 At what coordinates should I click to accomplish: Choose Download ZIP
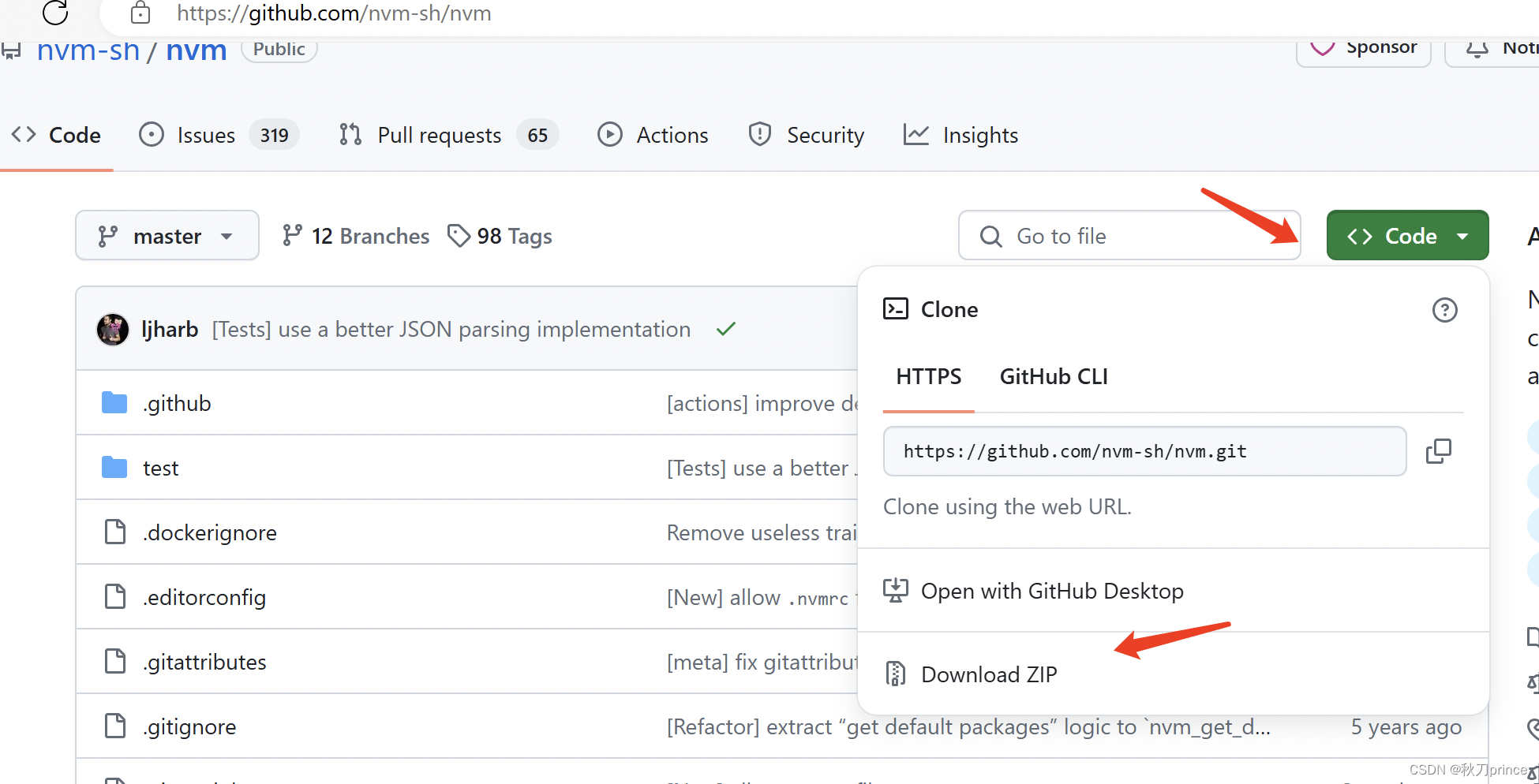point(988,674)
